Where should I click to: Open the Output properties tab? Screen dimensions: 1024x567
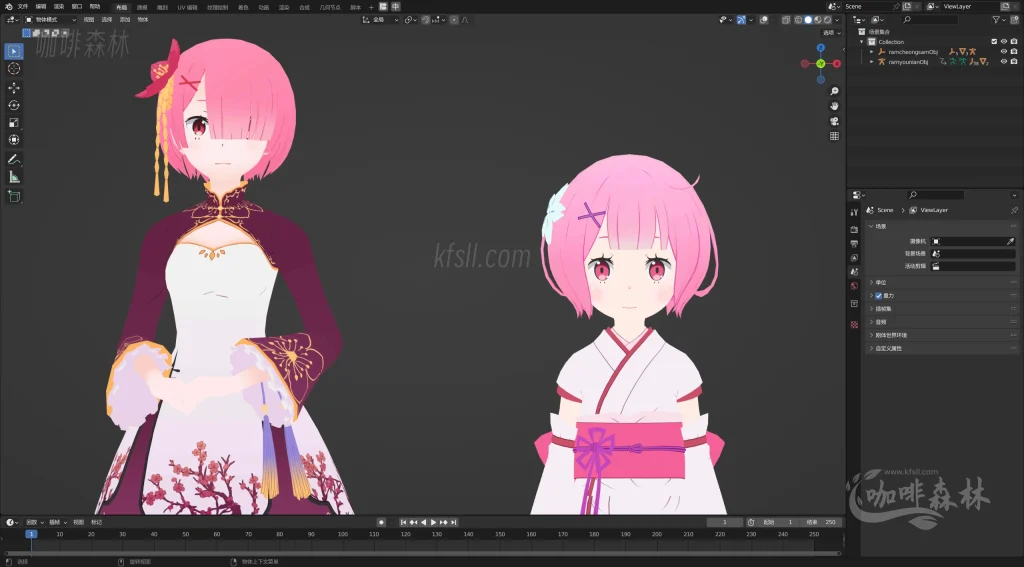click(854, 244)
